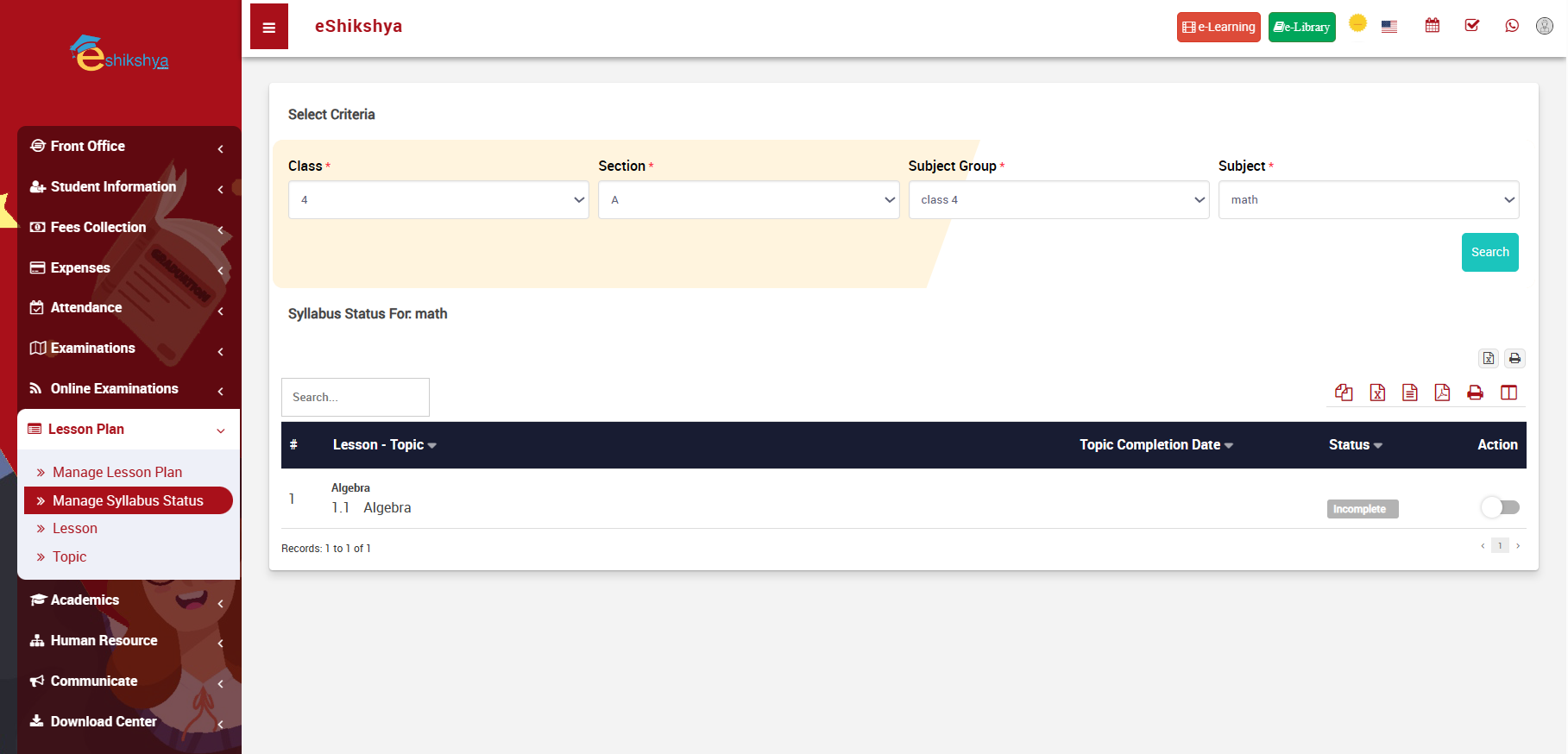Viewport: 1568px width, 754px height.
Task: Toggle the sidebar hamburger menu
Action: point(269,27)
